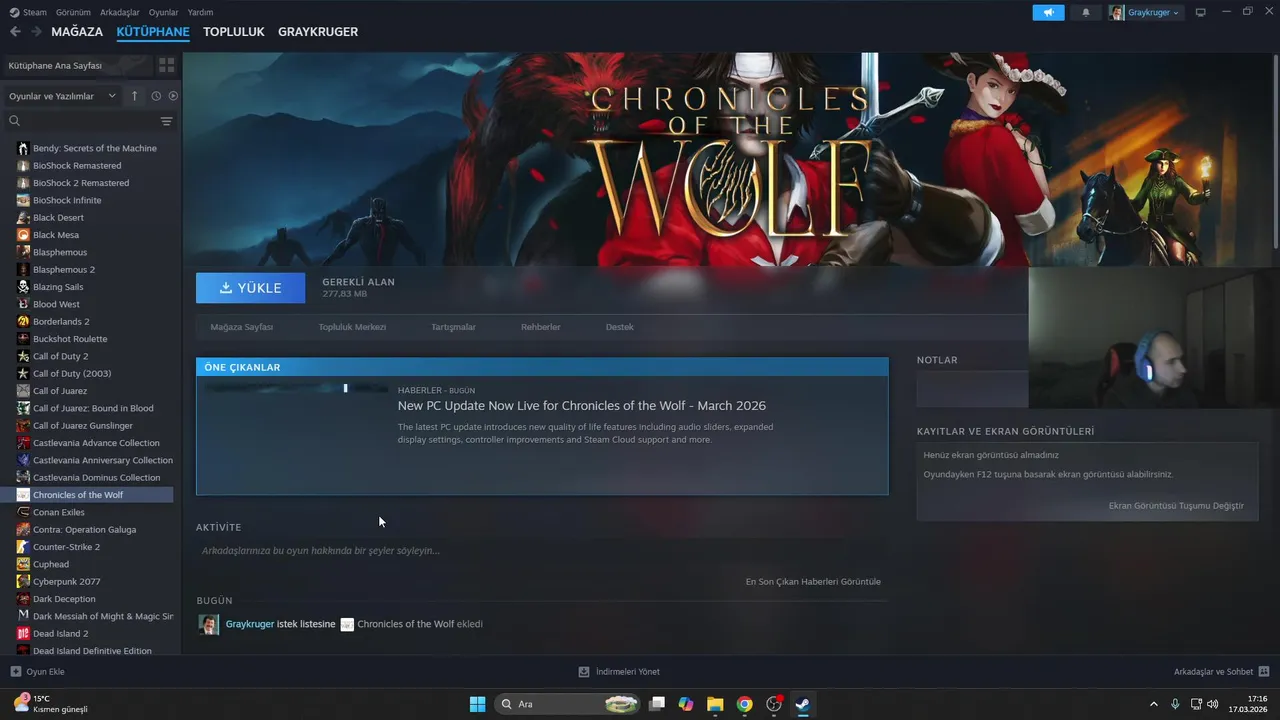Click the Steam taskbar icon
1280x720 pixels.
coord(802,704)
